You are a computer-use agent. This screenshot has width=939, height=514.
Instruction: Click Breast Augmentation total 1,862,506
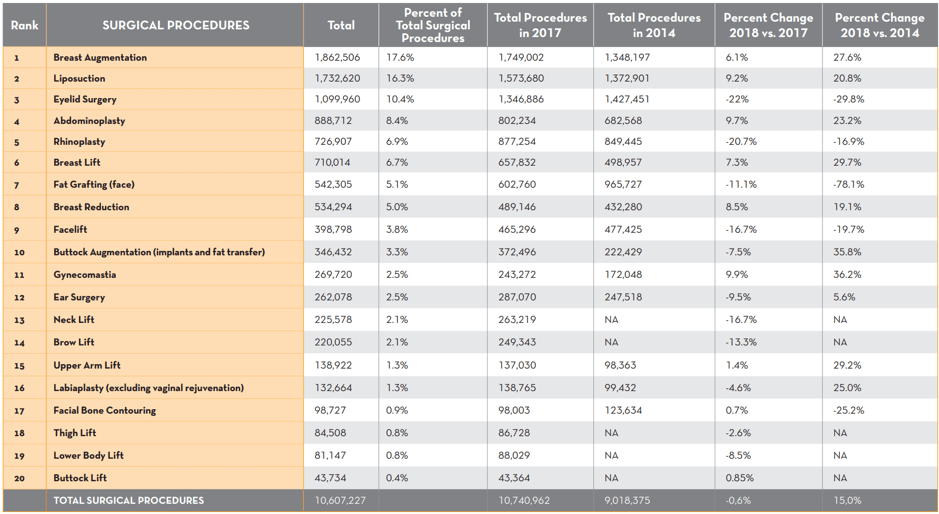tap(337, 58)
